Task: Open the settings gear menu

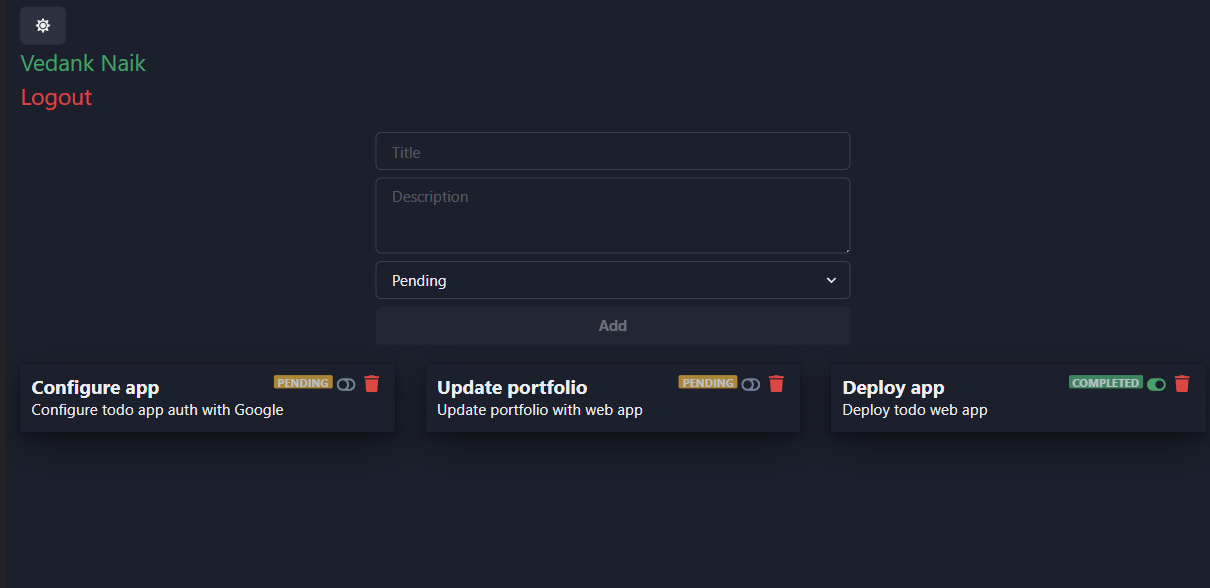Action: click(42, 25)
